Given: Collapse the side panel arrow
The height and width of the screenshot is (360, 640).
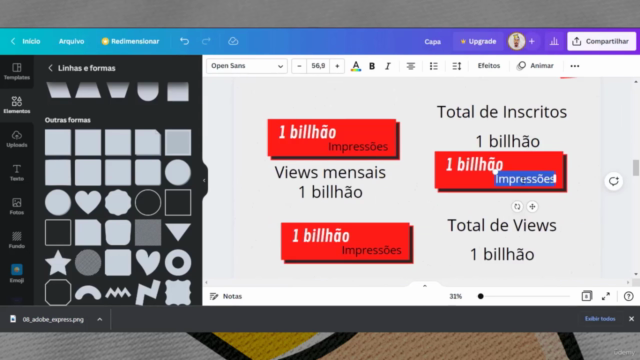Looking at the screenshot, I should point(204,180).
